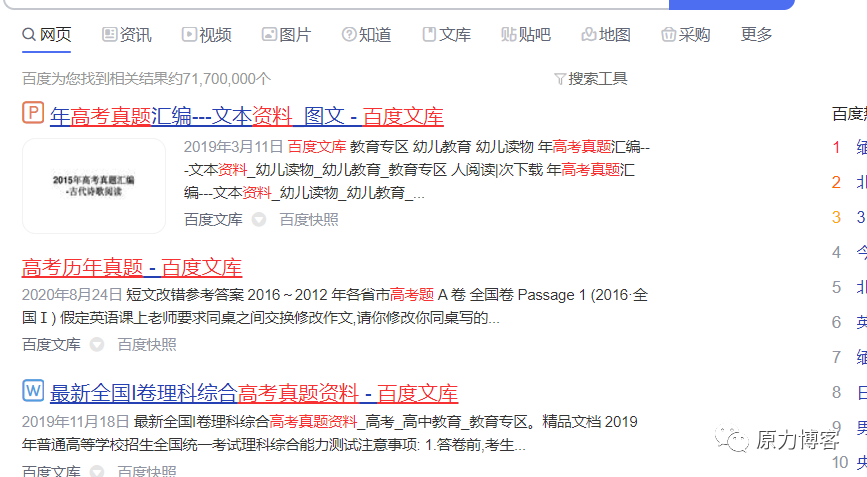Select the 采购 purchasing tab
Image resolution: width=867 pixels, height=477 pixels.
[x=686, y=35]
